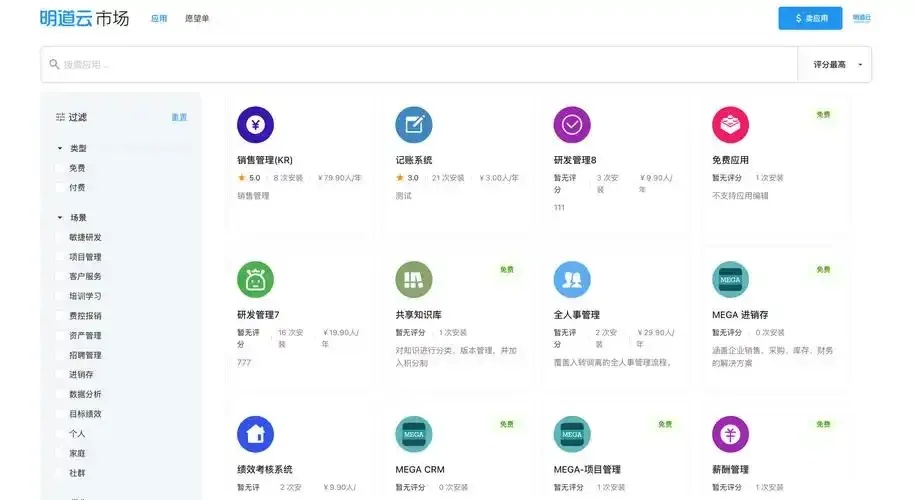
Task: Open the 共享知识库 app icon
Action: click(414, 280)
